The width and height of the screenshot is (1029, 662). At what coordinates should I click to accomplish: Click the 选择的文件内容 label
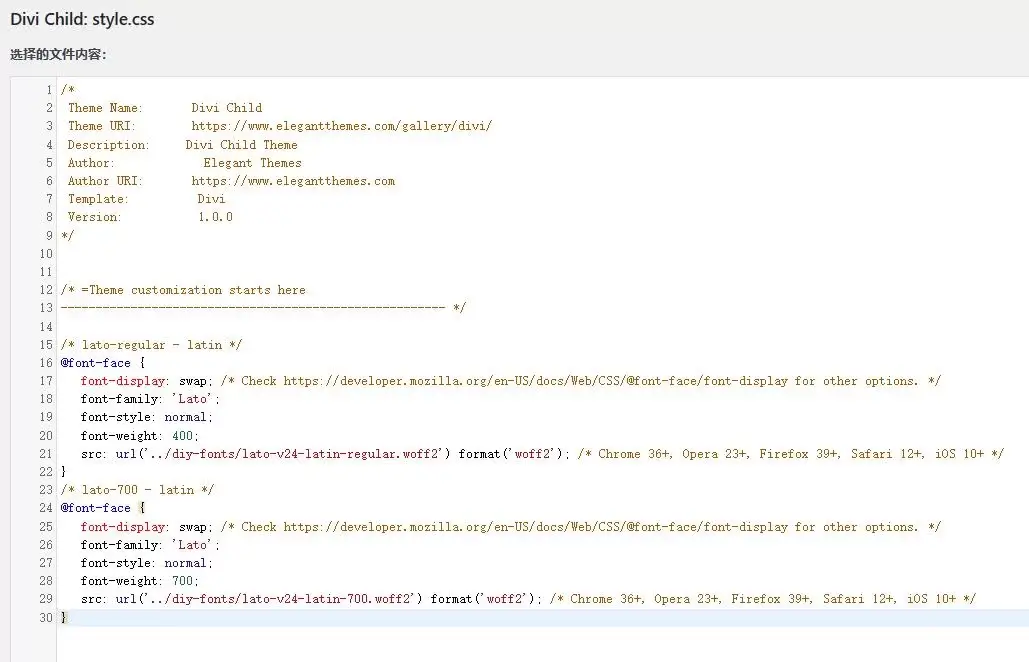pyautogui.click(x=58, y=54)
